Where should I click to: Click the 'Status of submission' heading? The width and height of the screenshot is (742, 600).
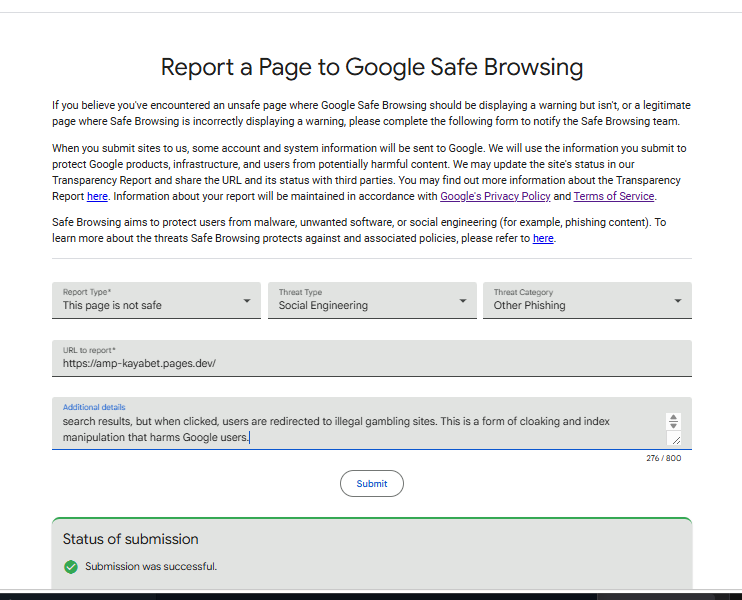pos(131,539)
